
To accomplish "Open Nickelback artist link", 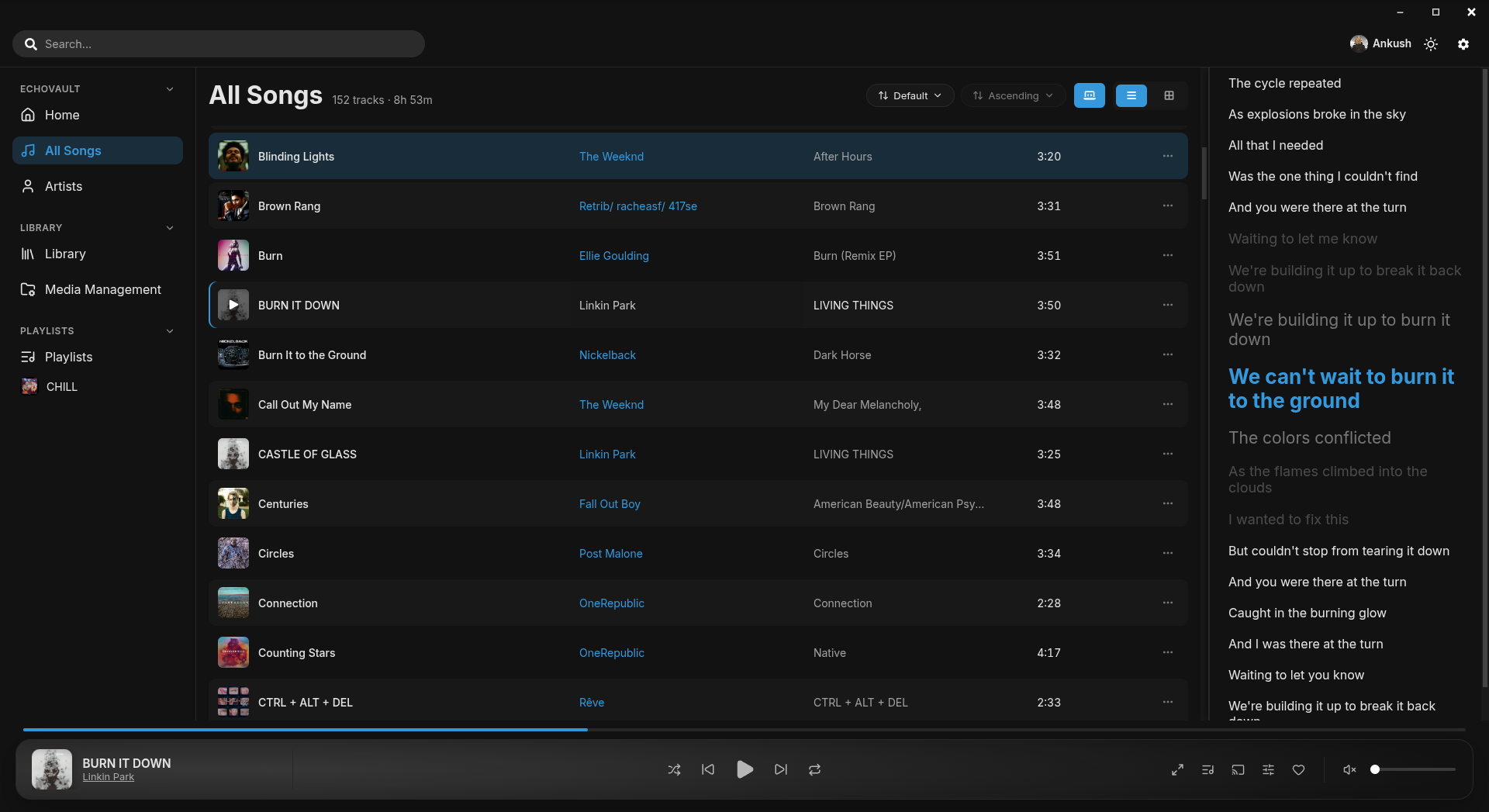I will coord(607,355).
